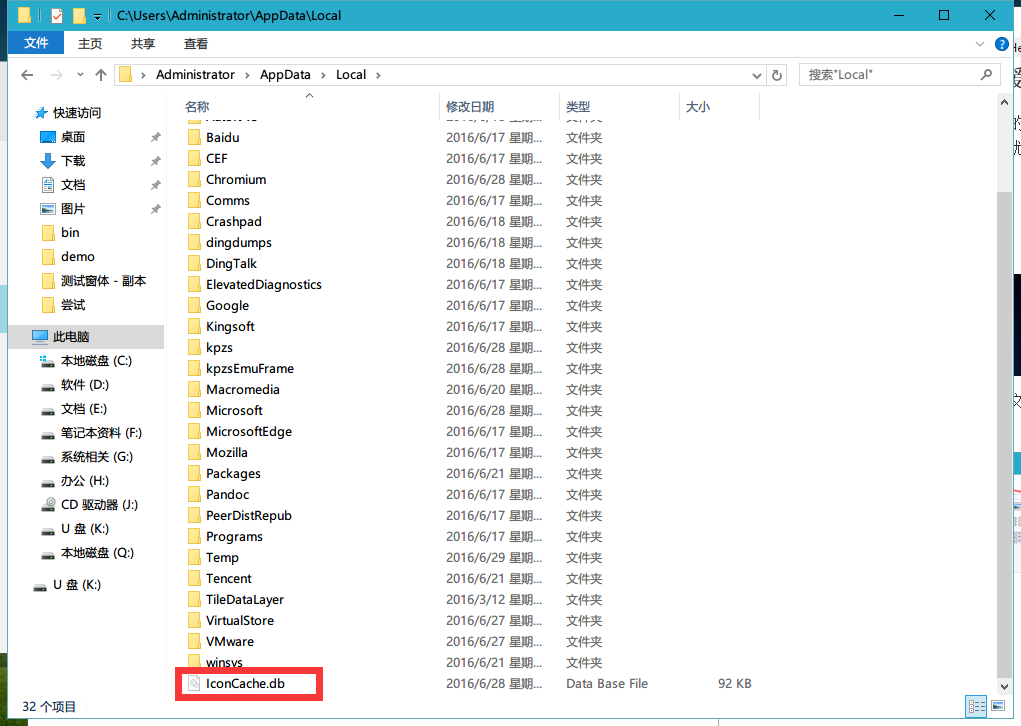
Task: Open the 文件 menu
Action: (x=36, y=44)
